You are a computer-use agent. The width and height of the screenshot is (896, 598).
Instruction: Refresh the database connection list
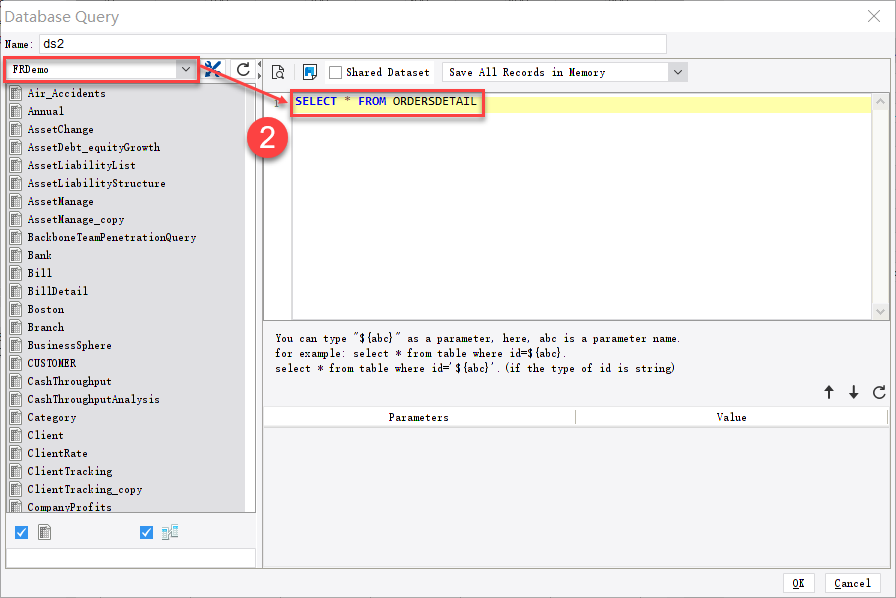click(240, 70)
